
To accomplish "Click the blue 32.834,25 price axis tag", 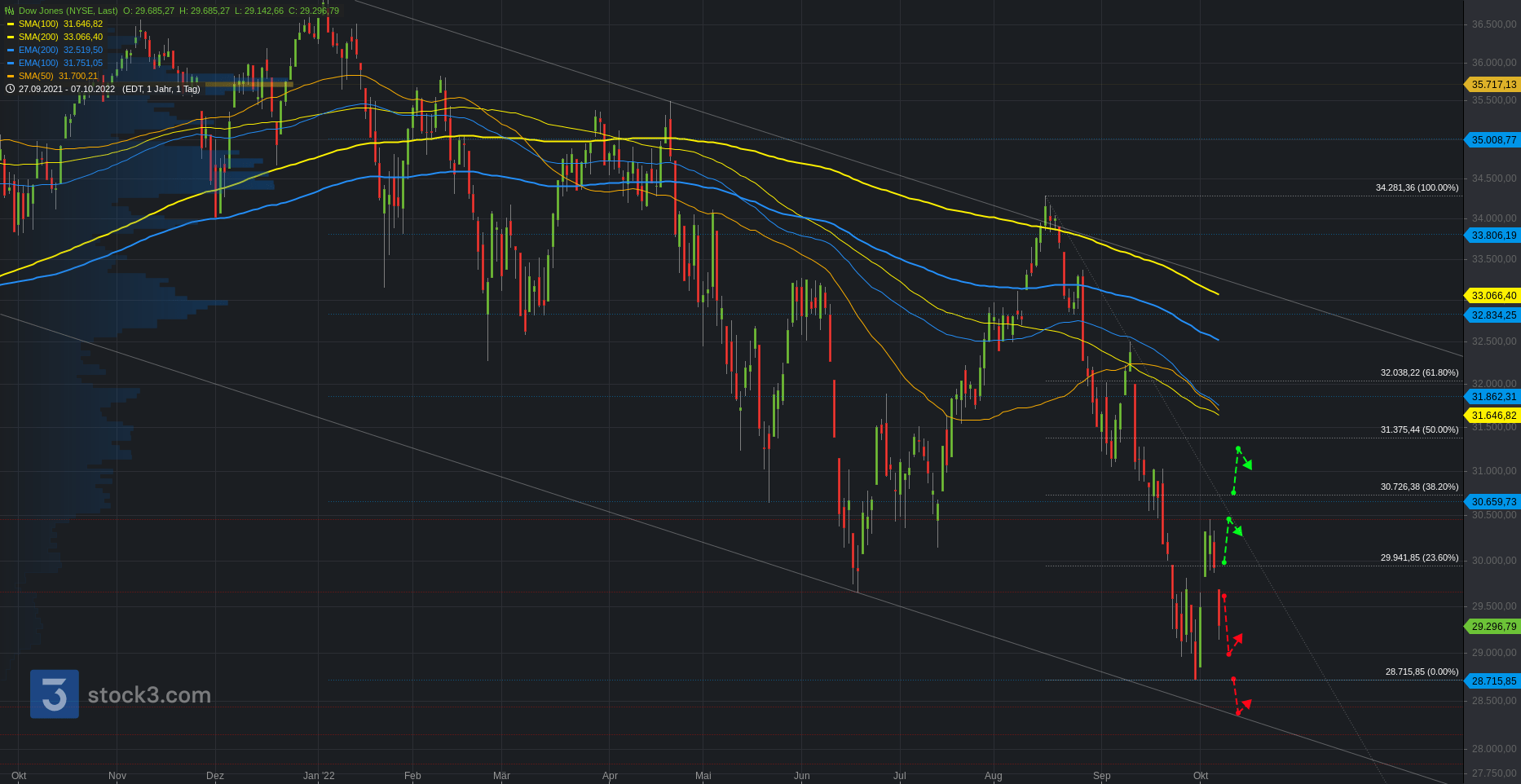I will tap(1492, 315).
